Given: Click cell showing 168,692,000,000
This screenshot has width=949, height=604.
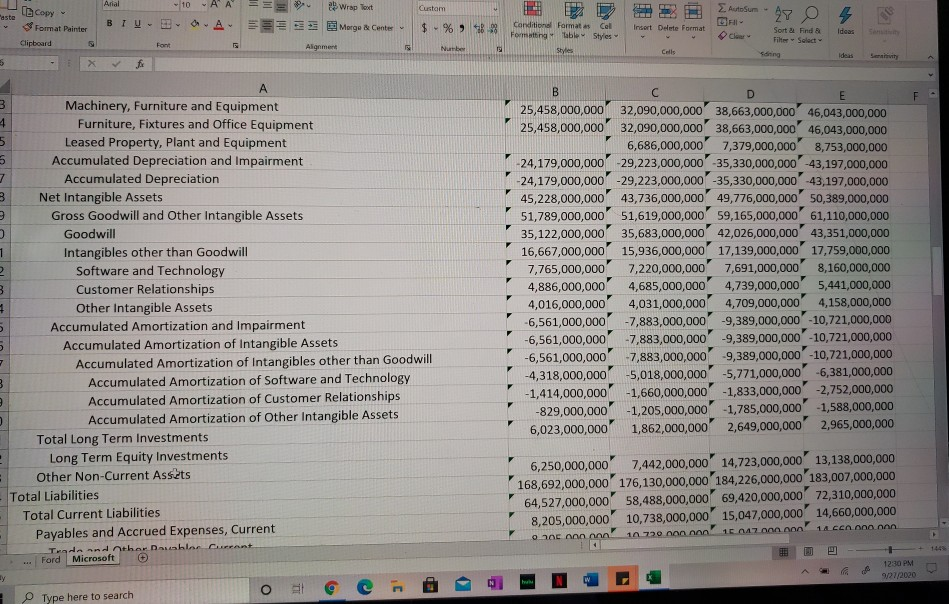Looking at the screenshot, I should click(x=562, y=484).
